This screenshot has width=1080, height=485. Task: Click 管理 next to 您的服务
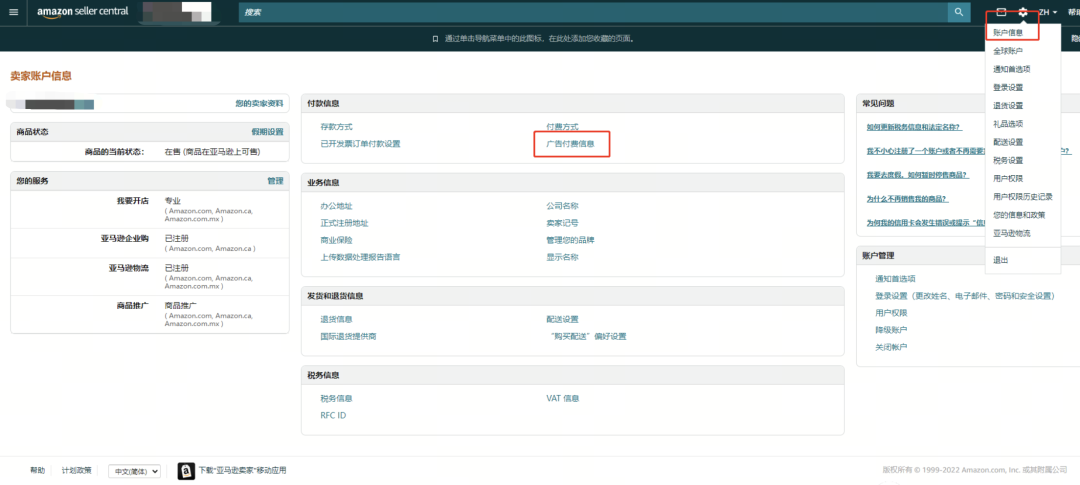pos(276,180)
